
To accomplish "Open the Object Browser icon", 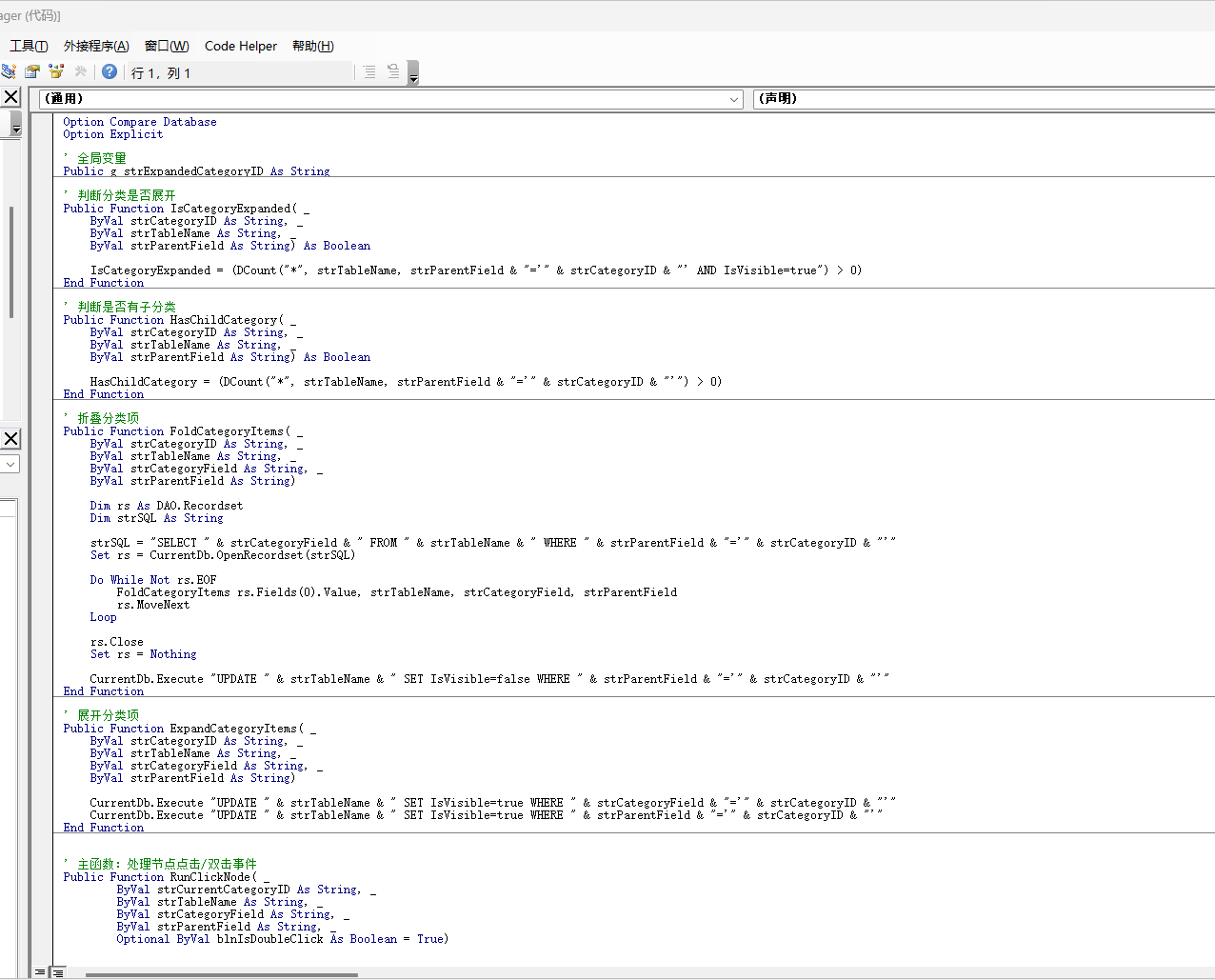I will point(56,71).
